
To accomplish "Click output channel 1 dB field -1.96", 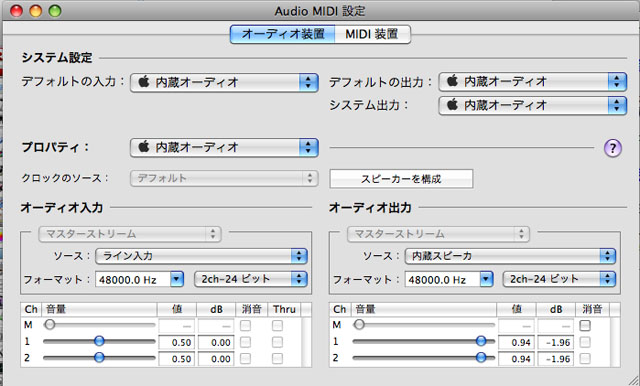I will [556, 342].
